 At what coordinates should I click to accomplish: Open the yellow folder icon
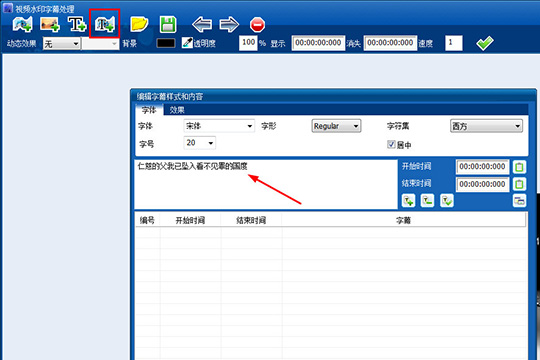point(139,24)
